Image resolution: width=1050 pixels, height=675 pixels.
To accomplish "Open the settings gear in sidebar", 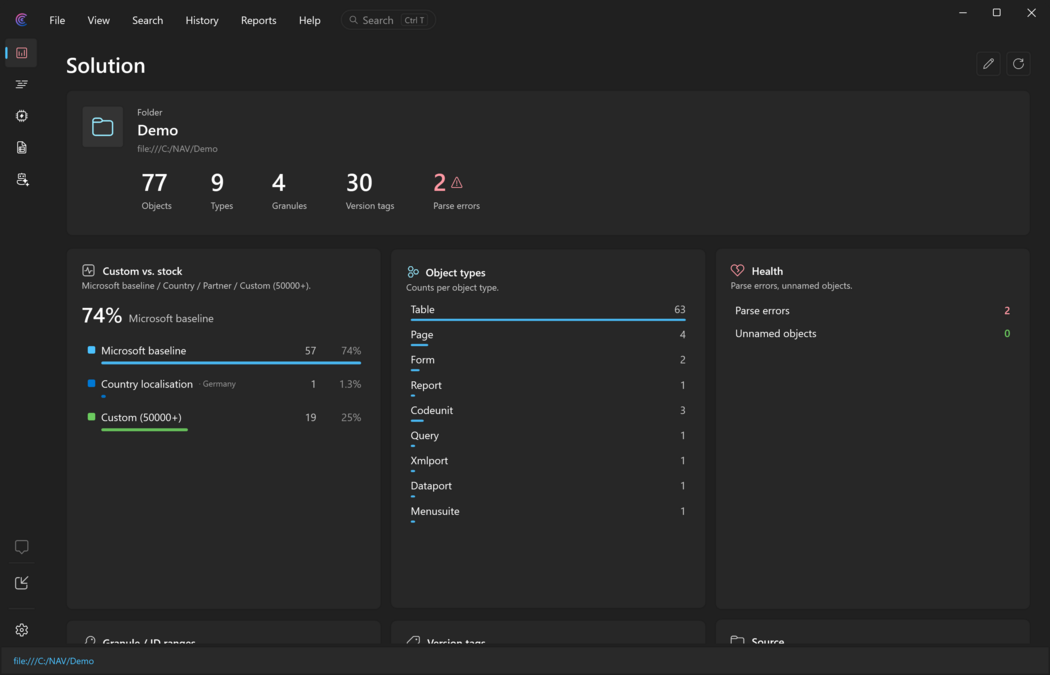I will [x=21, y=630].
